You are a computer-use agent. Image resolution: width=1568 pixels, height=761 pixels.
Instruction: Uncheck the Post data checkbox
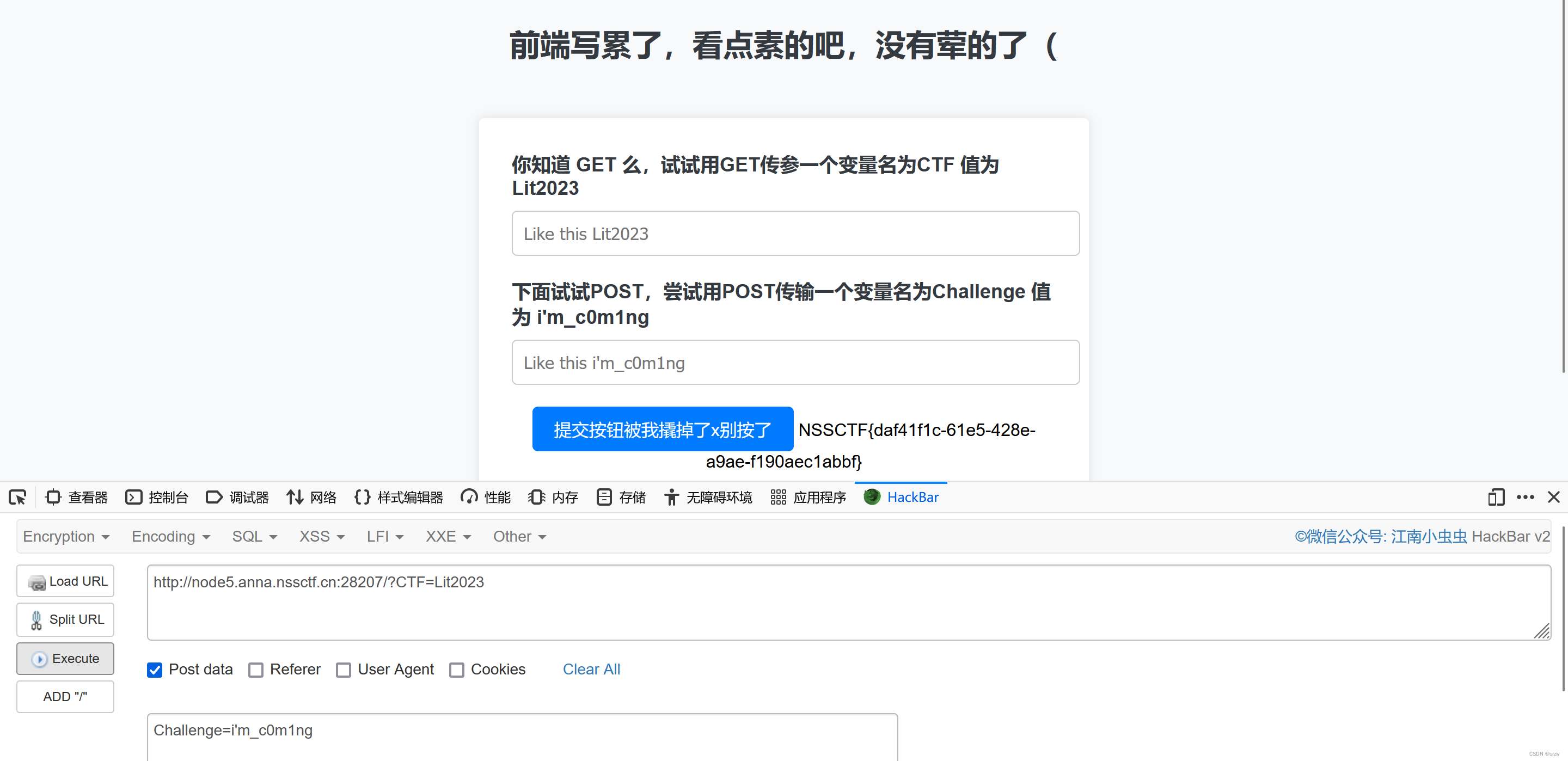point(155,670)
